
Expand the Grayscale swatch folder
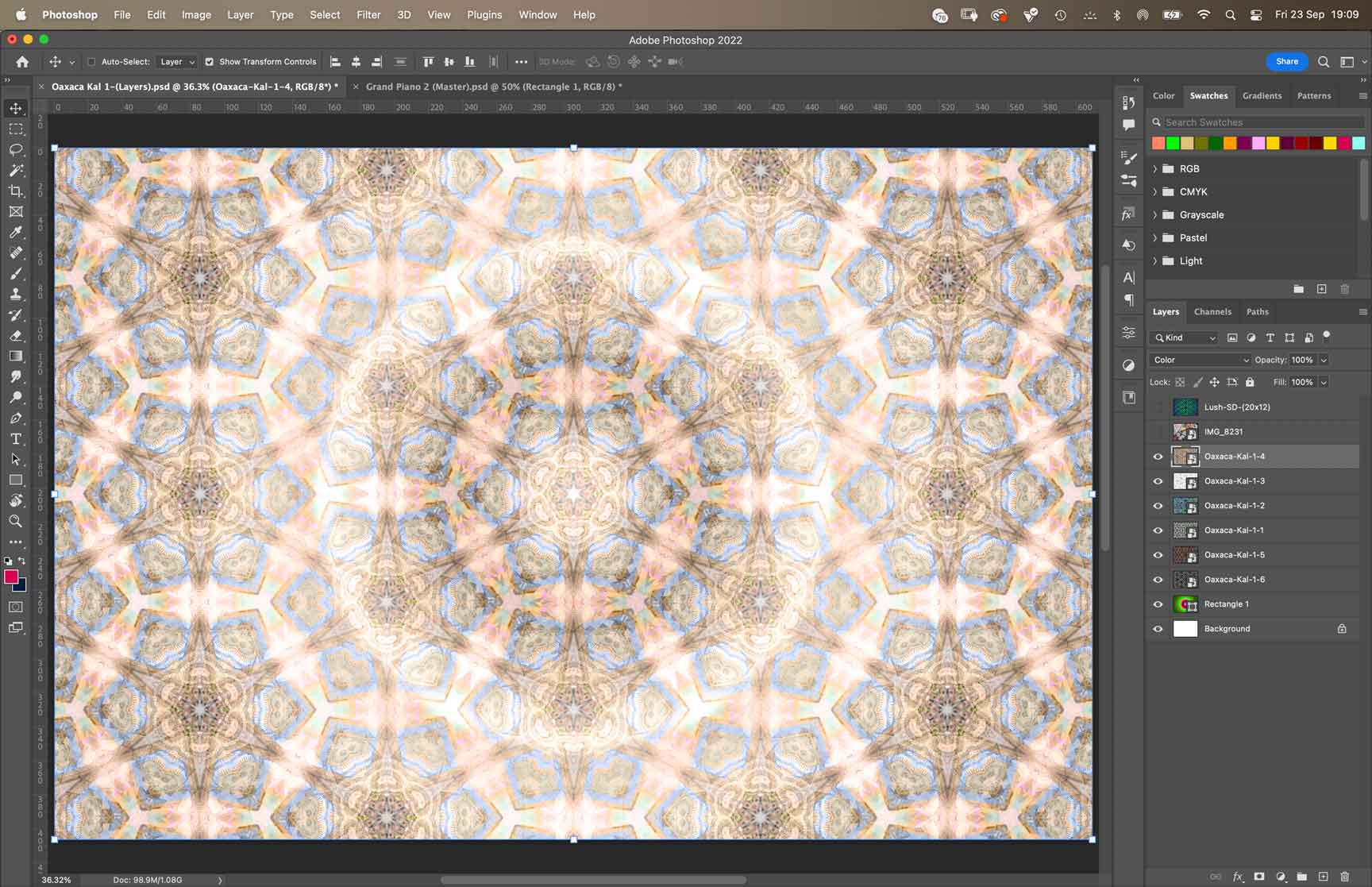coord(1155,214)
